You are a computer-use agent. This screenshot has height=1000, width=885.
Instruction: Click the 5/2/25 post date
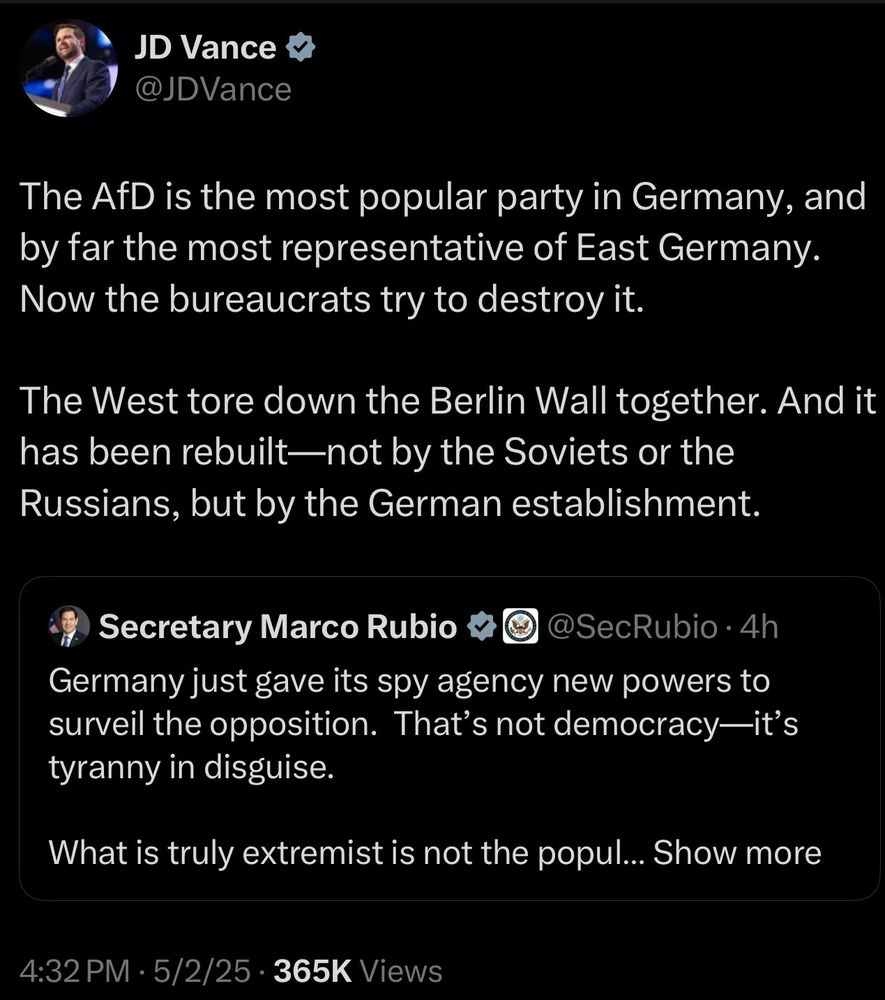point(202,971)
